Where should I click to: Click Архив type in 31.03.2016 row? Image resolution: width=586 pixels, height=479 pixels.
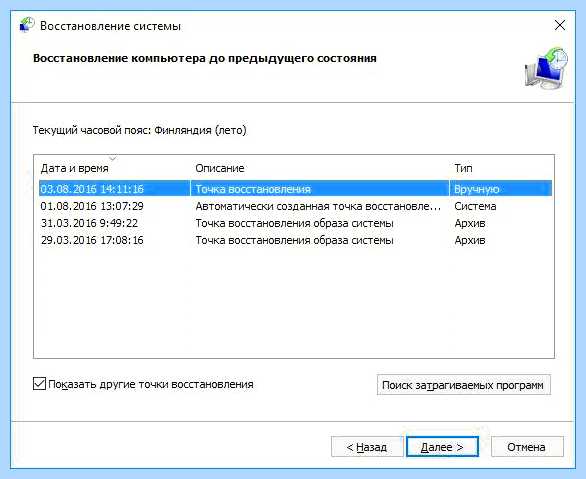pyautogui.click(x=470, y=223)
